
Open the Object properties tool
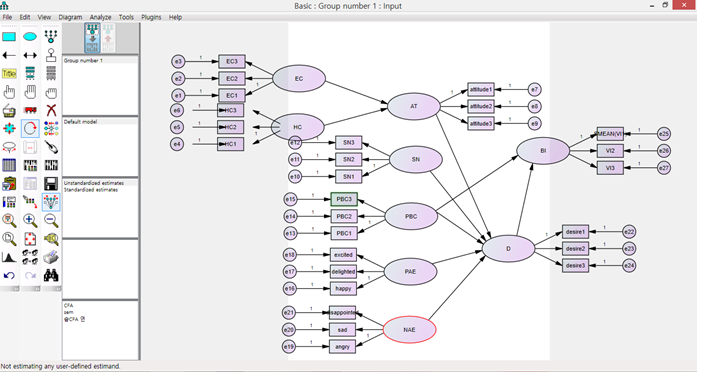tap(9, 202)
